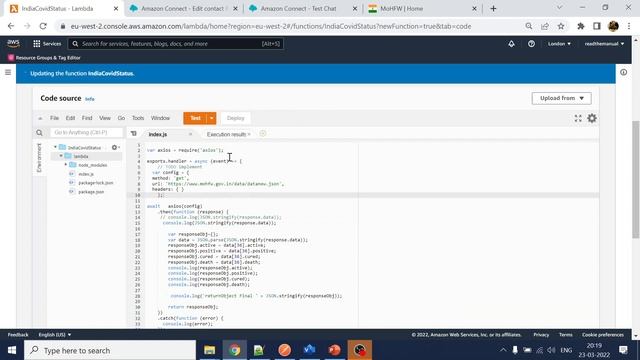Image resolution: width=640 pixels, height=360 pixels.
Task: Open the Chrome profile avatar
Action: pos(613,26)
